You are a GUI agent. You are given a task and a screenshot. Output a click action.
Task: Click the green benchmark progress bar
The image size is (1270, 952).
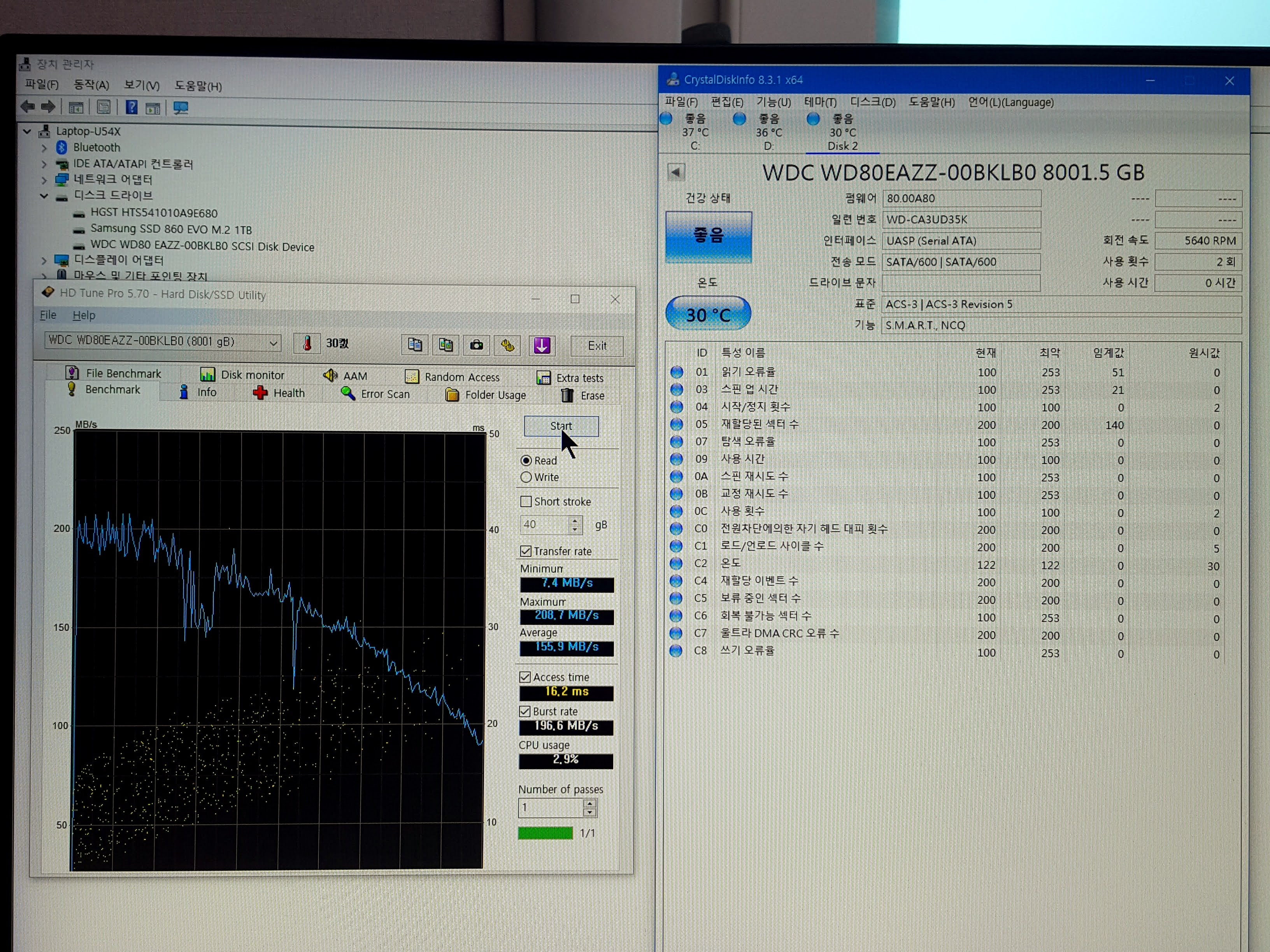546,833
